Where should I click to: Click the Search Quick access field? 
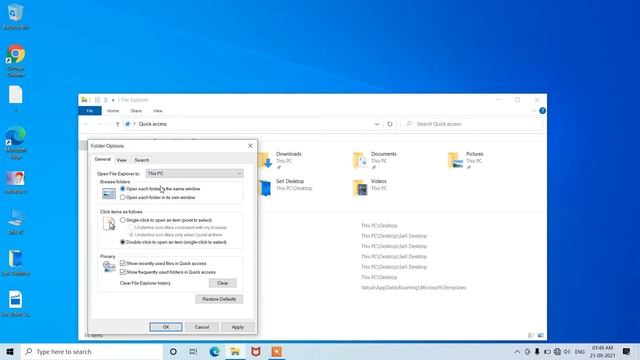tap(472, 124)
